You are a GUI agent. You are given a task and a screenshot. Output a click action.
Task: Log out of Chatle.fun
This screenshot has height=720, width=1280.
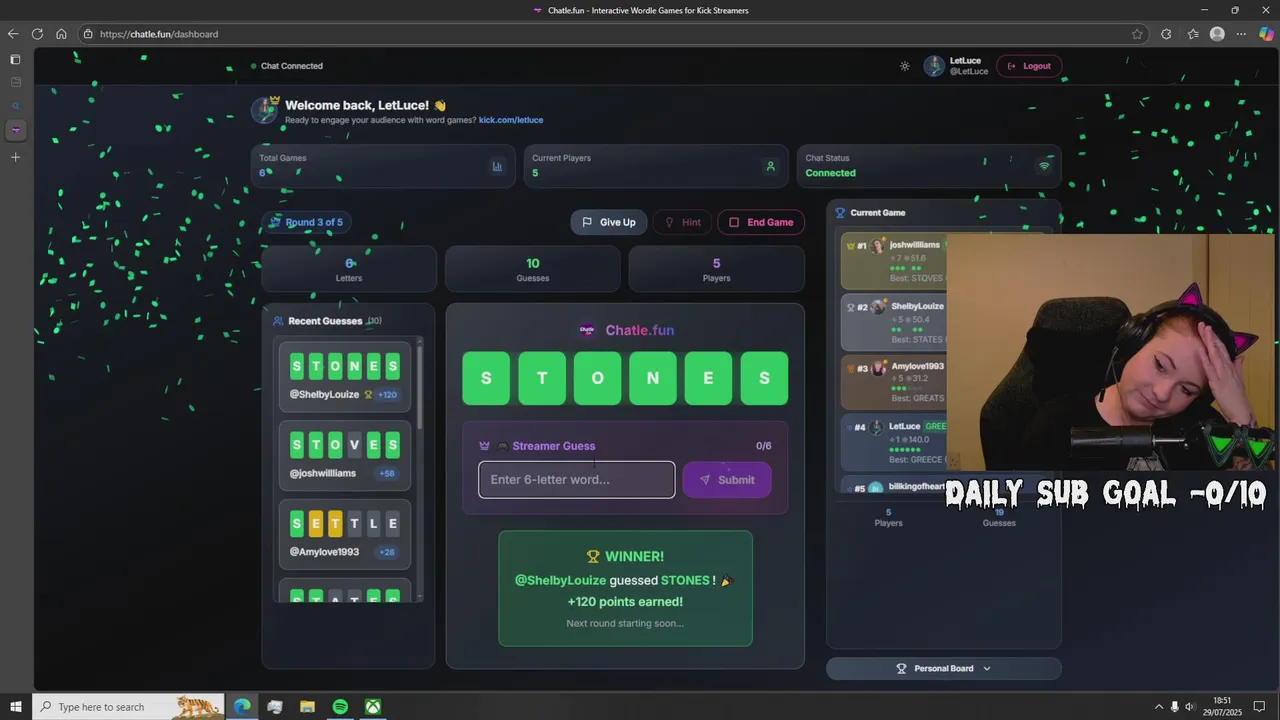coord(1029,66)
